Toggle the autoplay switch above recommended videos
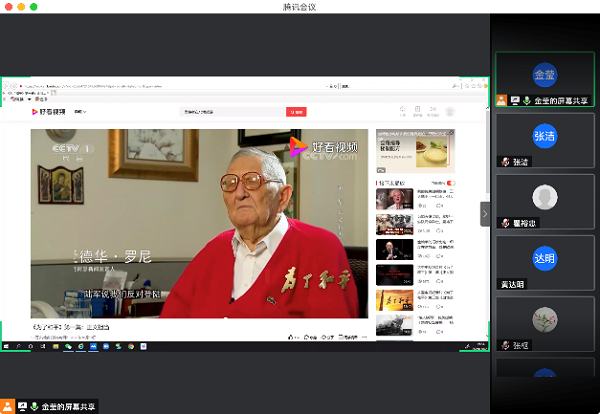 coord(451,183)
